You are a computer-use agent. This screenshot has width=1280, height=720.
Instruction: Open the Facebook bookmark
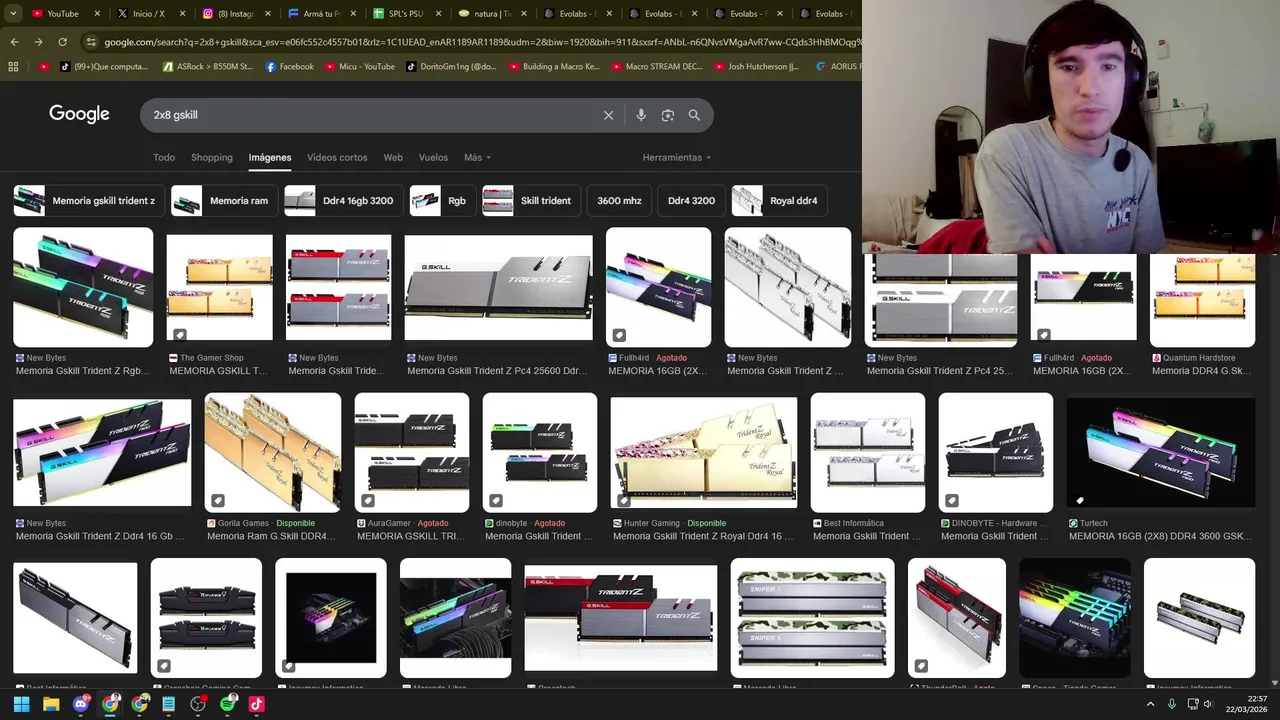(290, 67)
